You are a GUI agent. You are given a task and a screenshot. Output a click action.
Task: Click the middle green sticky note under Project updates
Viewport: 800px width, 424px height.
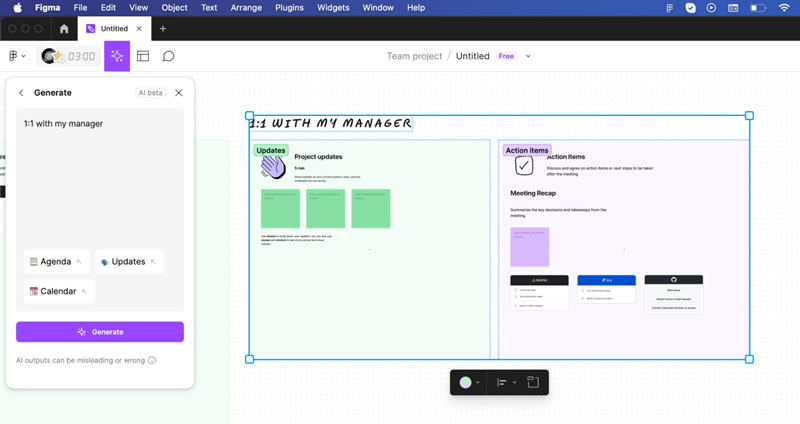pos(326,209)
